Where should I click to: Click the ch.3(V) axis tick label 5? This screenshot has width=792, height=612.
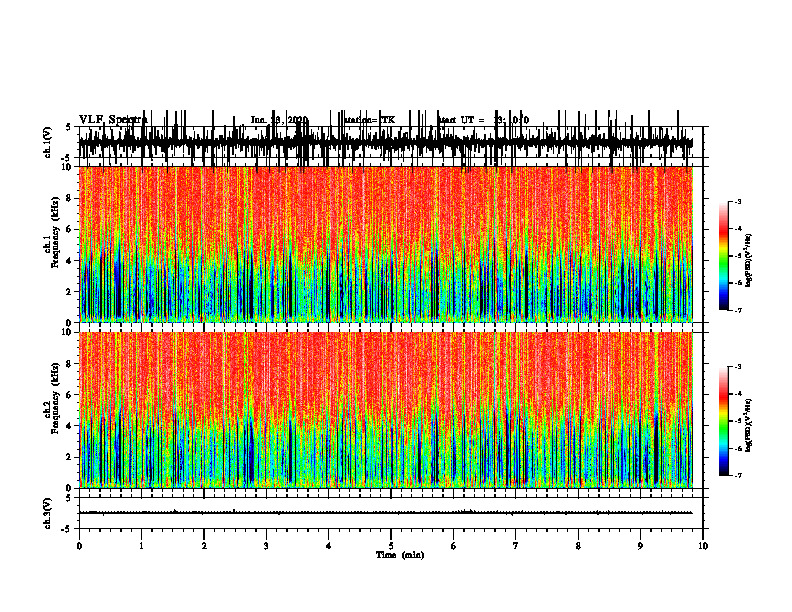coord(68,498)
